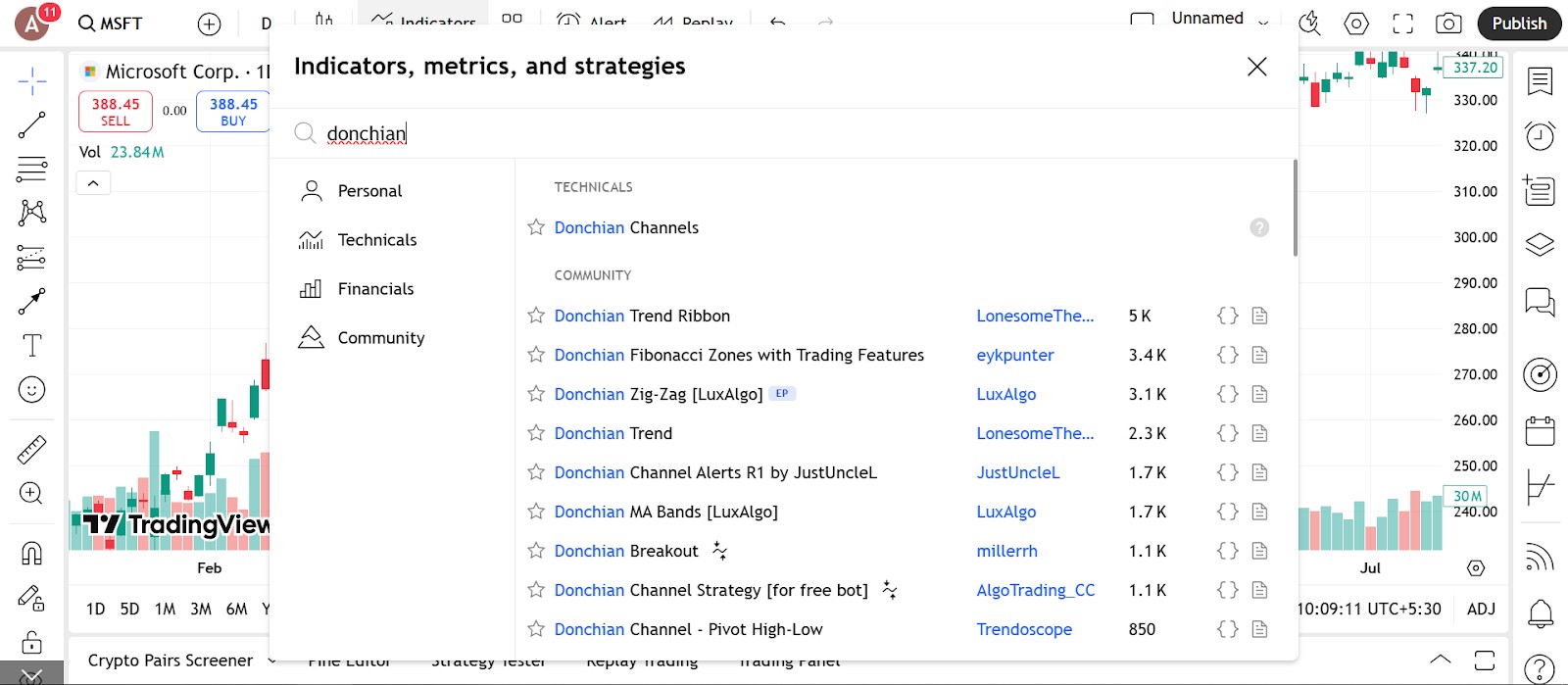Open user profile avatar menu
This screenshot has width=1568, height=685.
pos(32,24)
